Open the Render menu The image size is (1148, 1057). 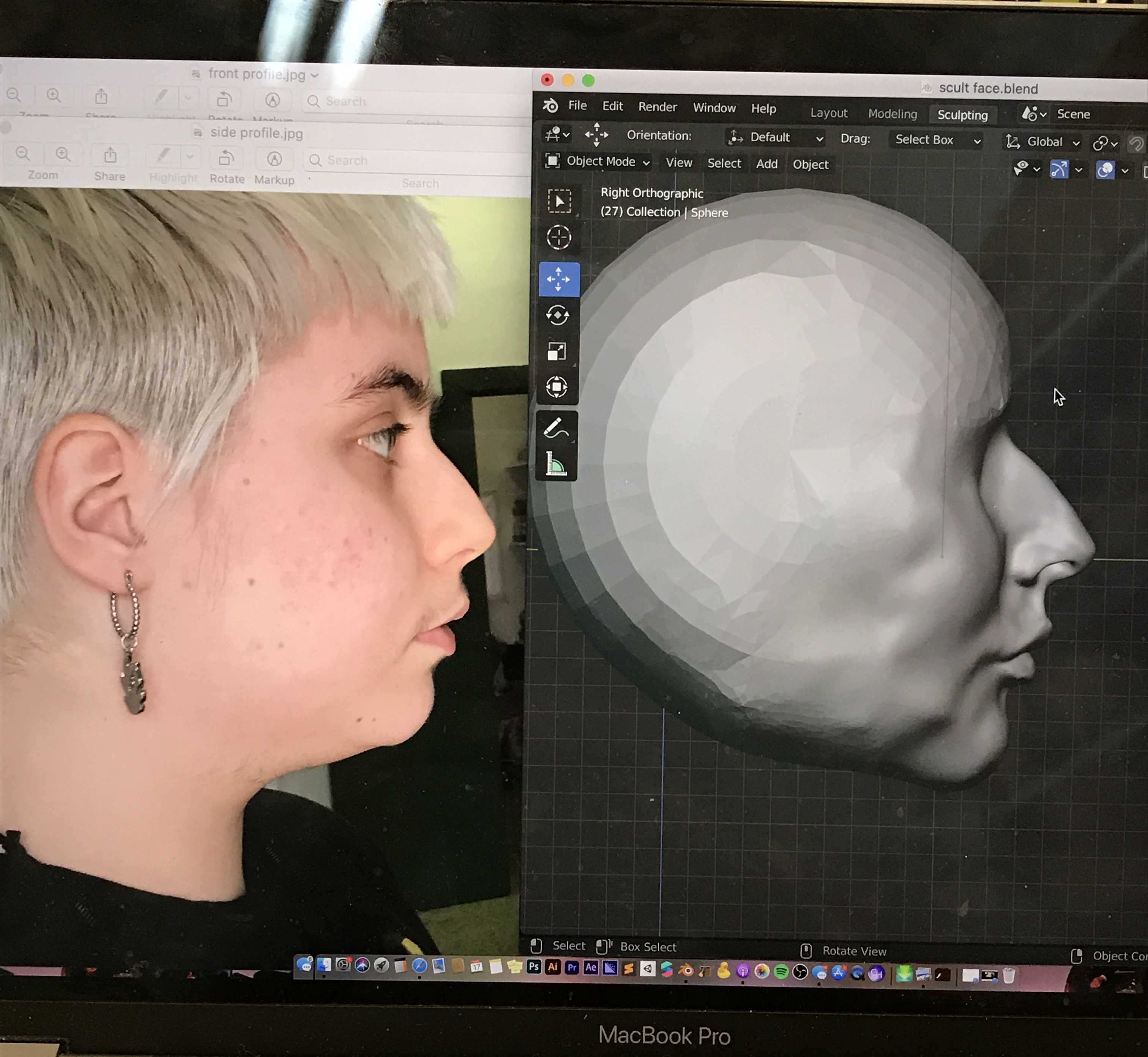[657, 107]
